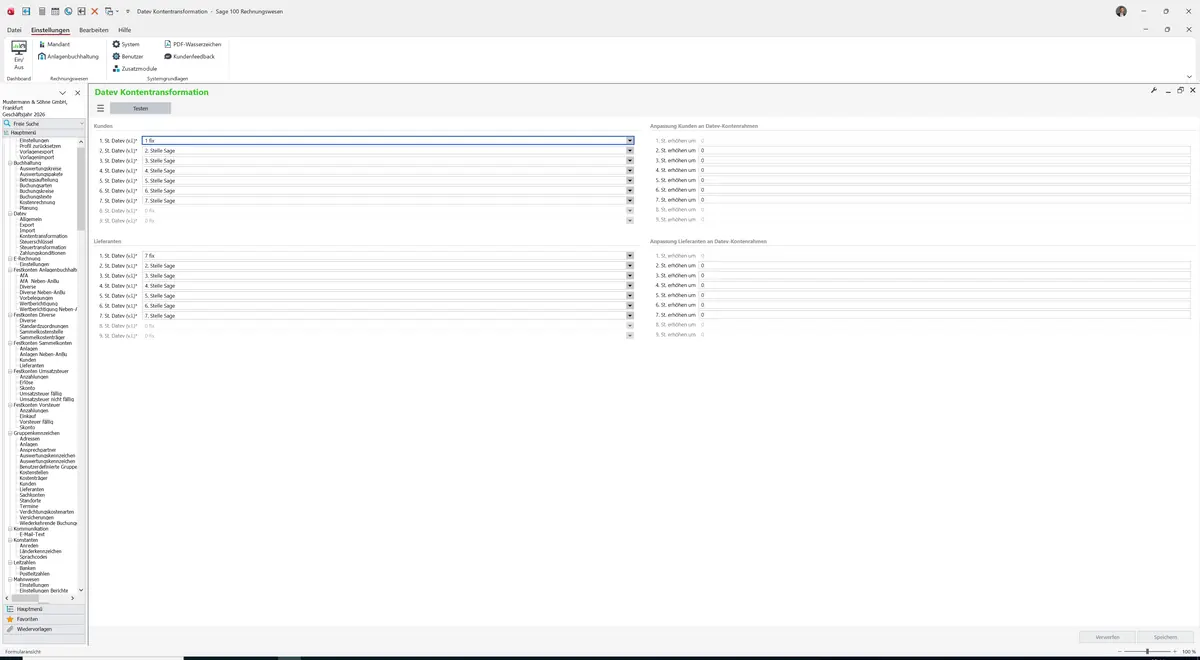Click the red X icon in quick access toolbar
Viewport: 1200px width, 660px height.
pyautogui.click(x=95, y=11)
